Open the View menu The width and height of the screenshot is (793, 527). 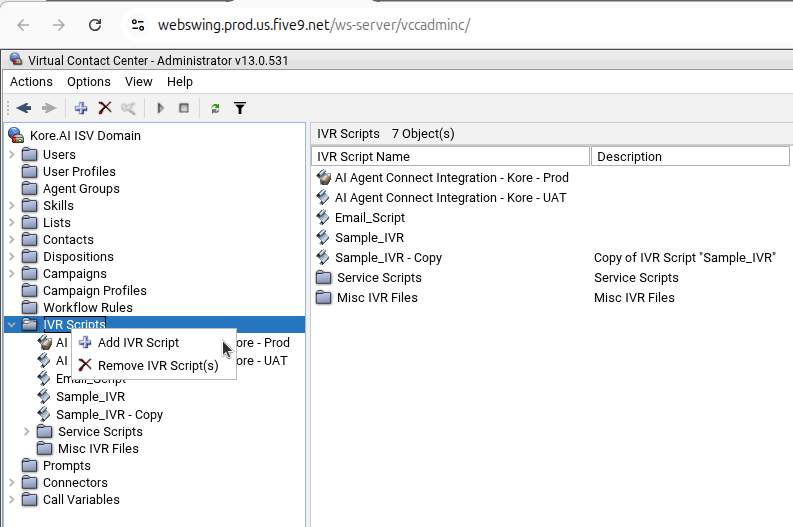[139, 81]
